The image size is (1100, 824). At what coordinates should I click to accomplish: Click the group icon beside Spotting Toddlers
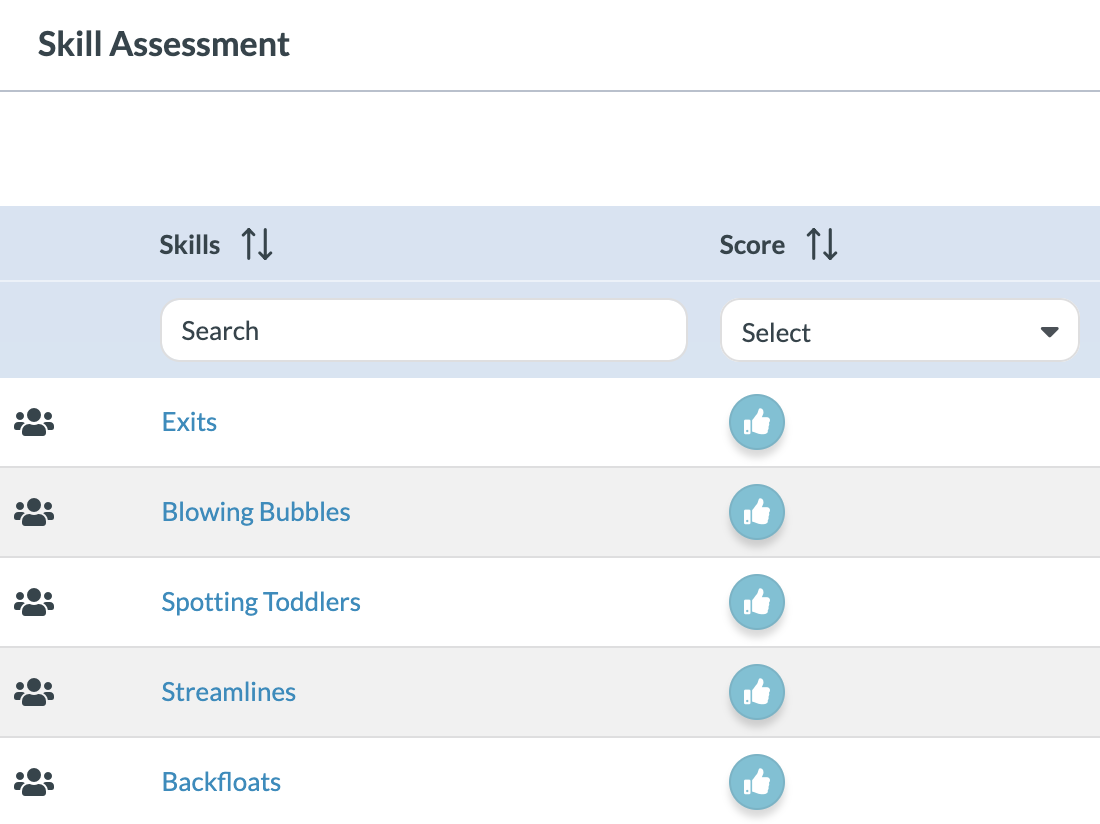tap(33, 602)
